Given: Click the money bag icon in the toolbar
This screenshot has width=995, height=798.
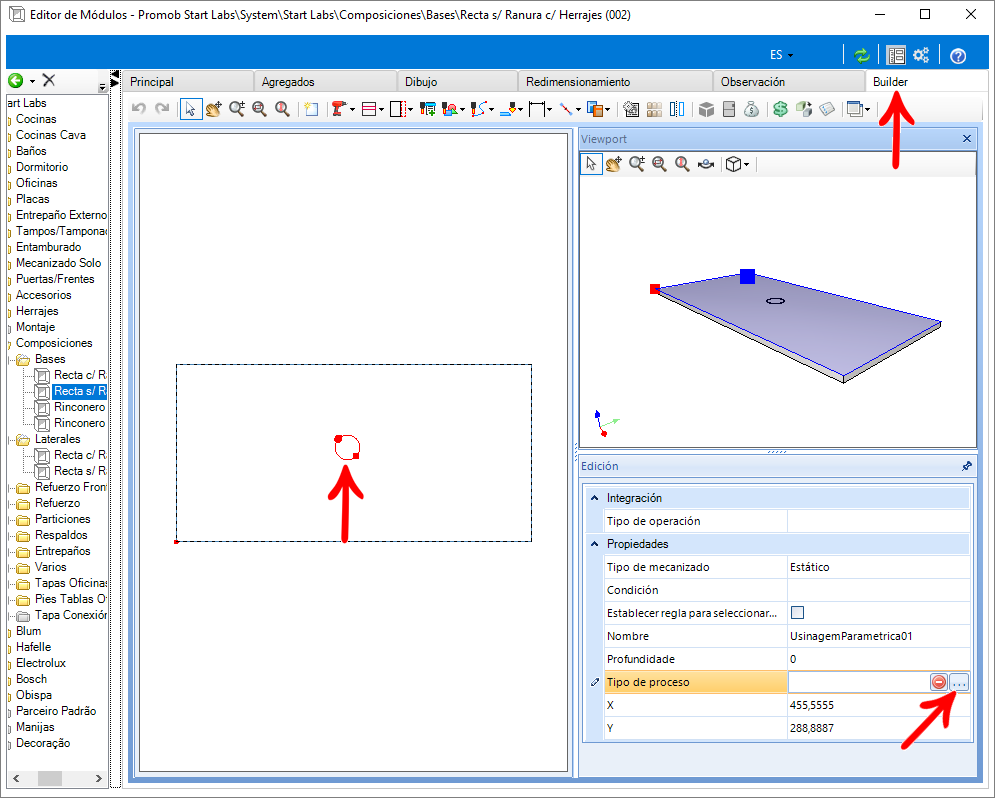Looking at the screenshot, I should pyautogui.click(x=751, y=109).
